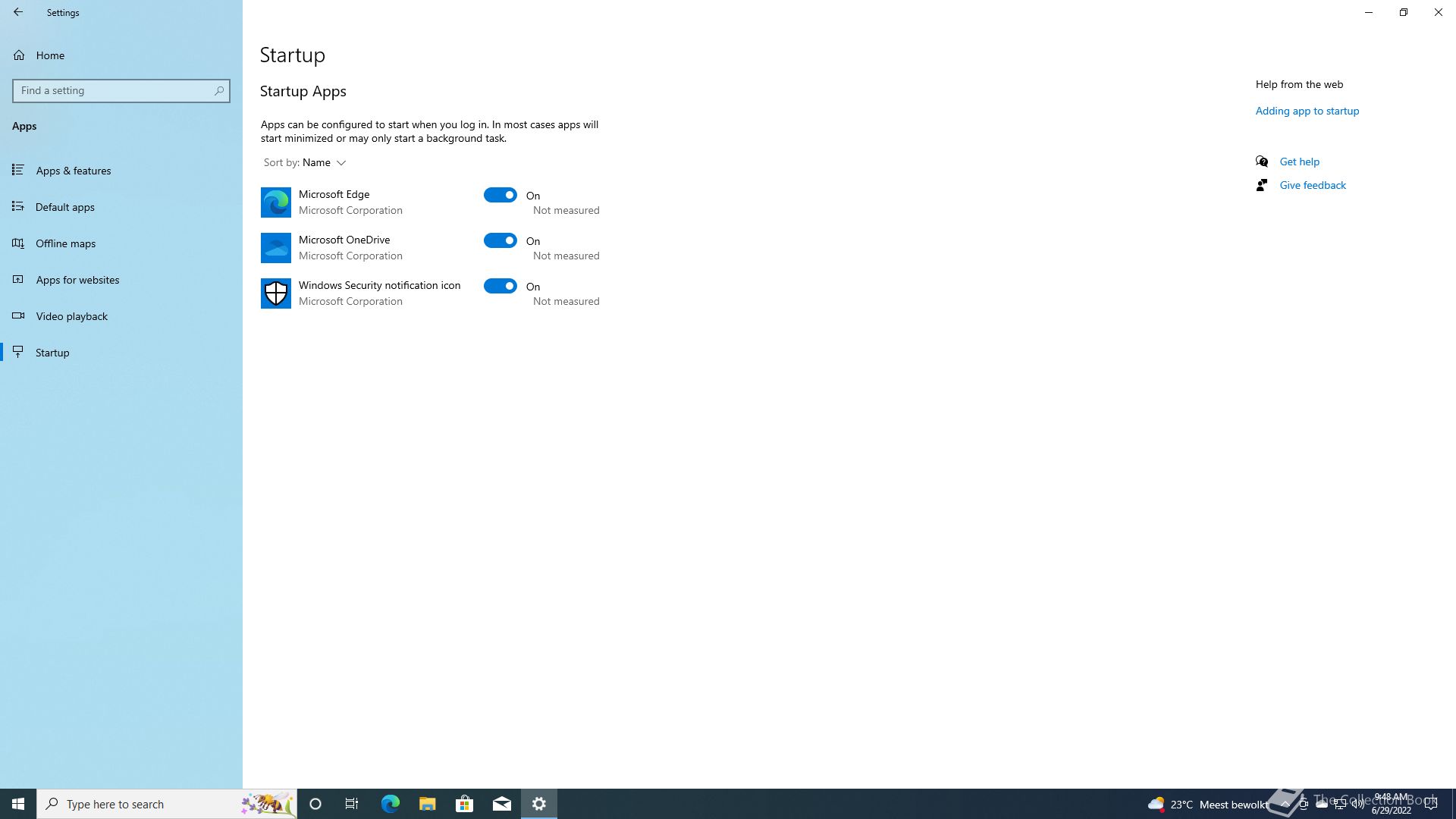This screenshot has height=819, width=1456.
Task: Click the Give feedback link
Action: tap(1313, 185)
